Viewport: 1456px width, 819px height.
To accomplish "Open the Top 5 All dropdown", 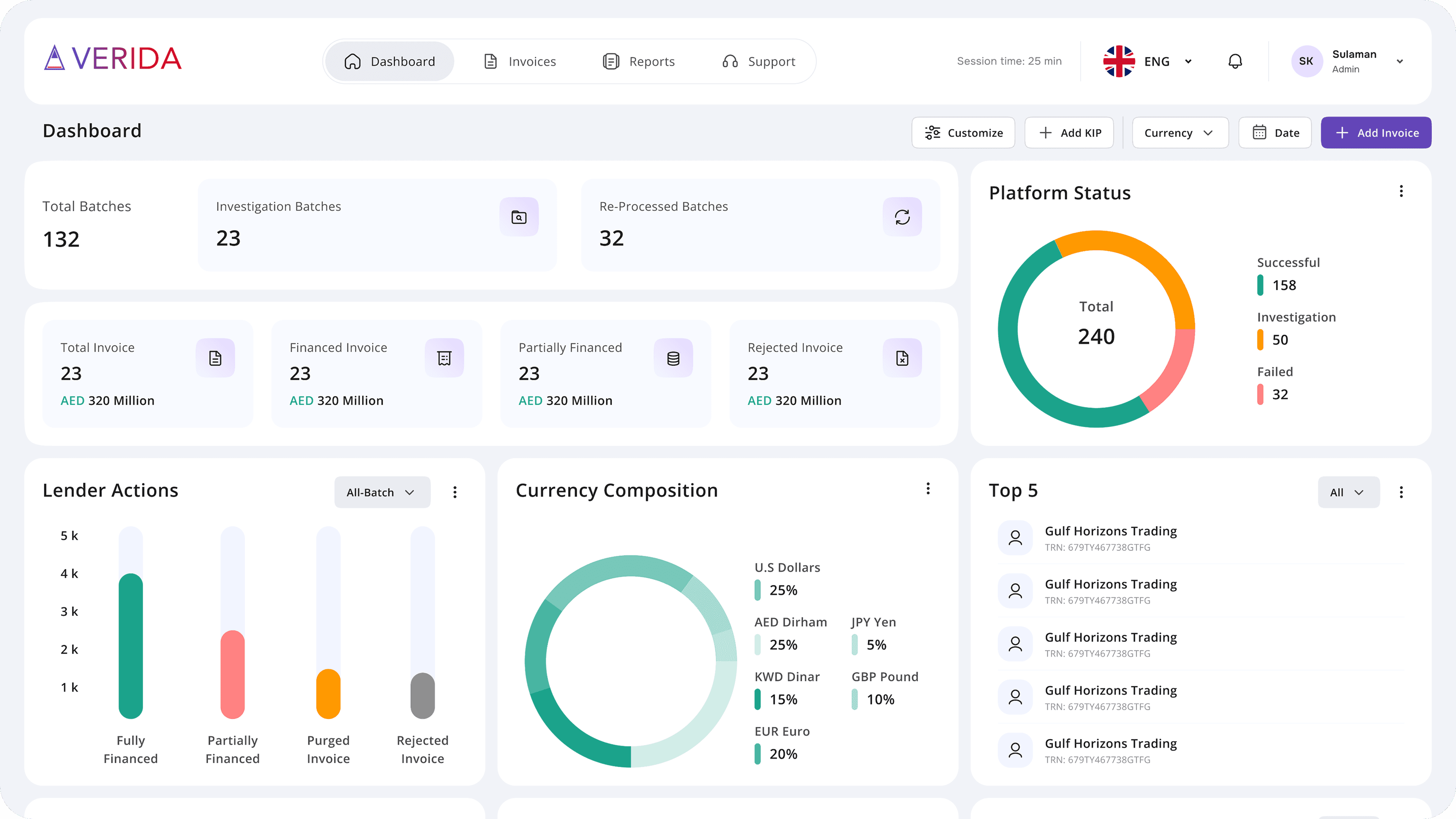I will [x=1348, y=492].
